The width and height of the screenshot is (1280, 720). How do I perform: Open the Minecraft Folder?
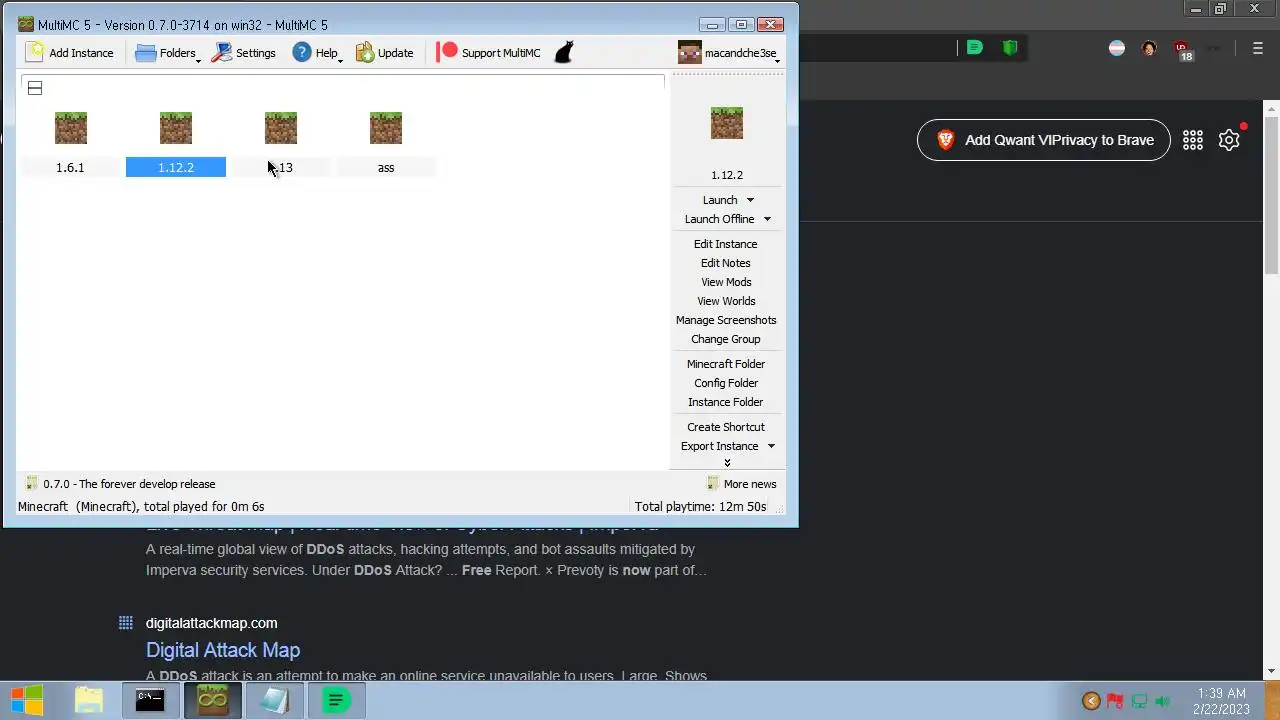click(x=726, y=364)
